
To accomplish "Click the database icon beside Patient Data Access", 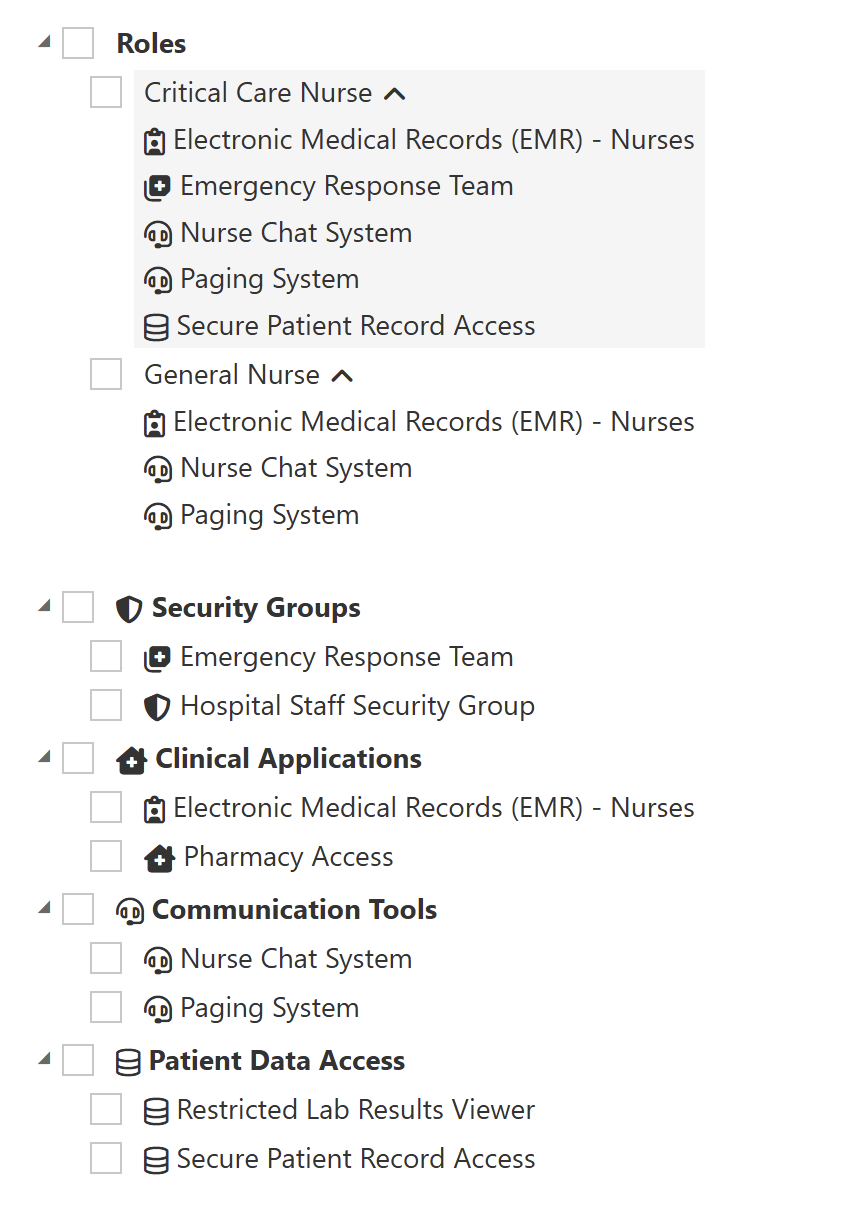I will pyautogui.click(x=128, y=1062).
